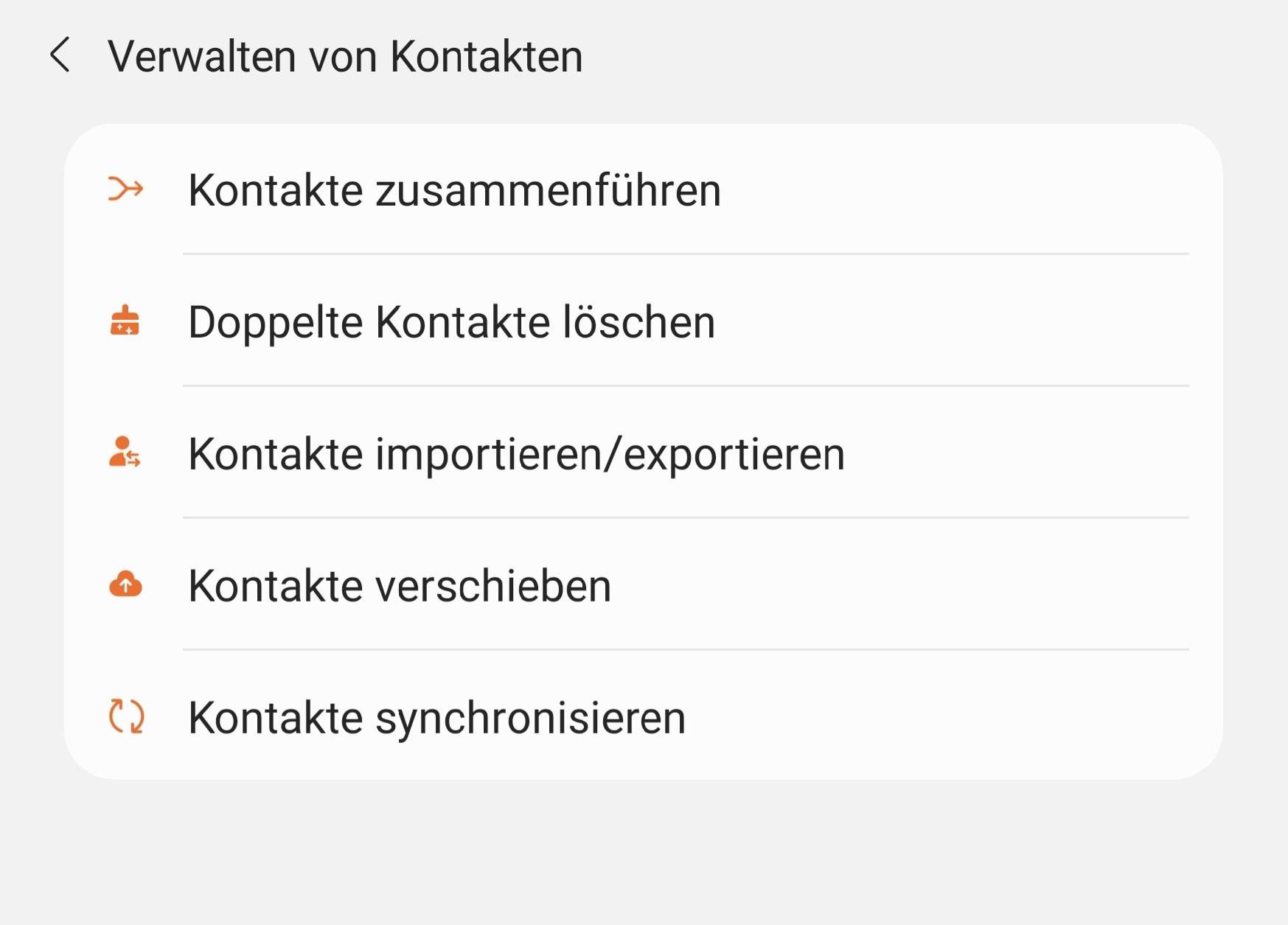
Task: Open Kontakte verschieben
Action: 400,586
